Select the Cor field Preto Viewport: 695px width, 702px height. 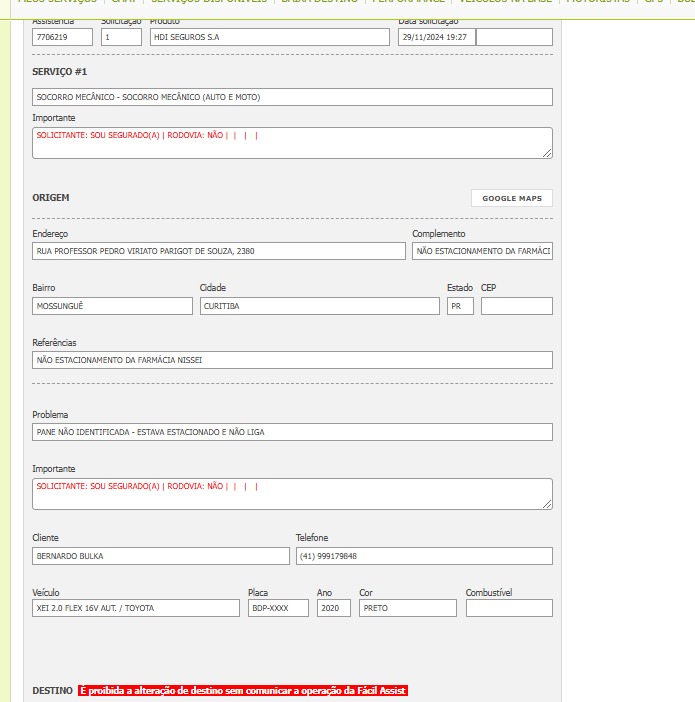coord(408,608)
